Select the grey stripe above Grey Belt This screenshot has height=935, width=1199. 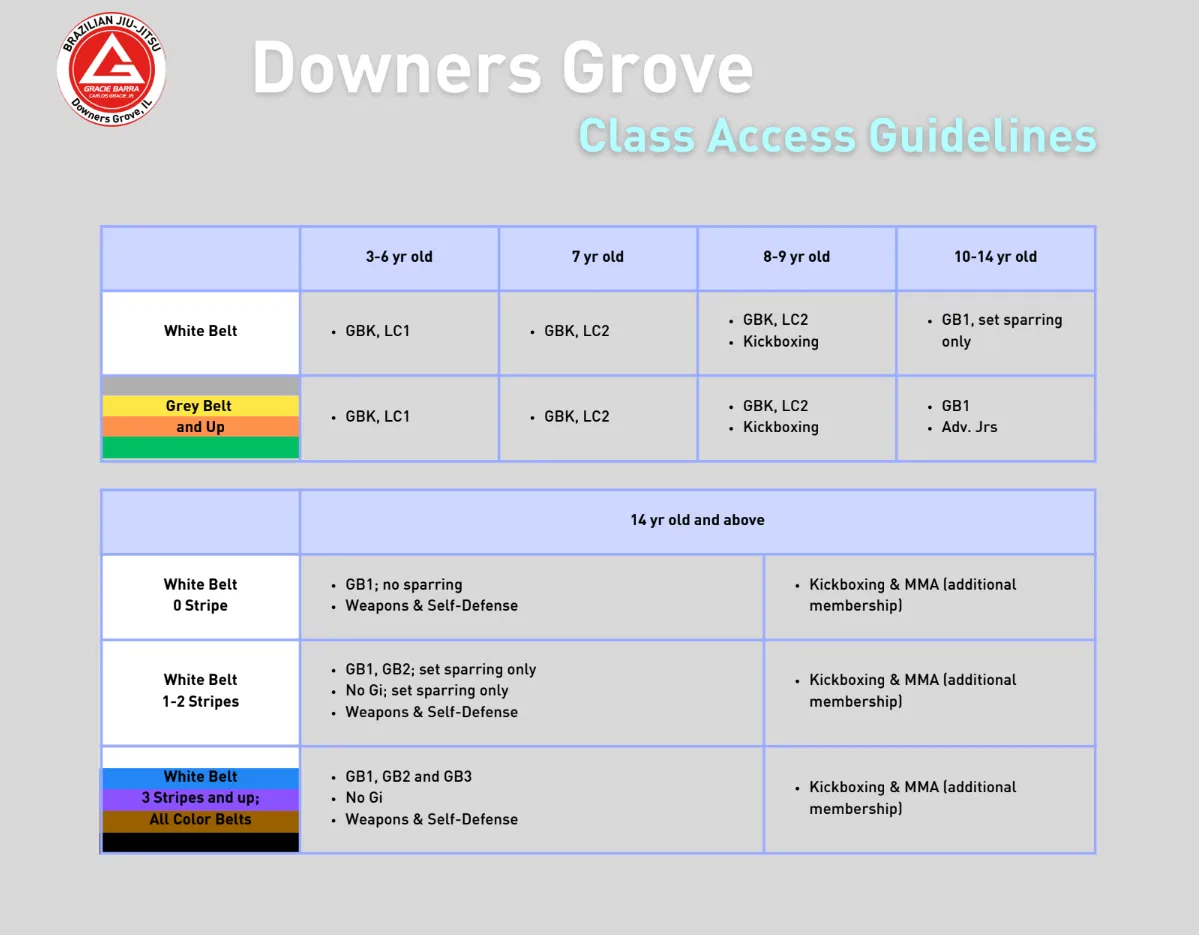point(199,384)
